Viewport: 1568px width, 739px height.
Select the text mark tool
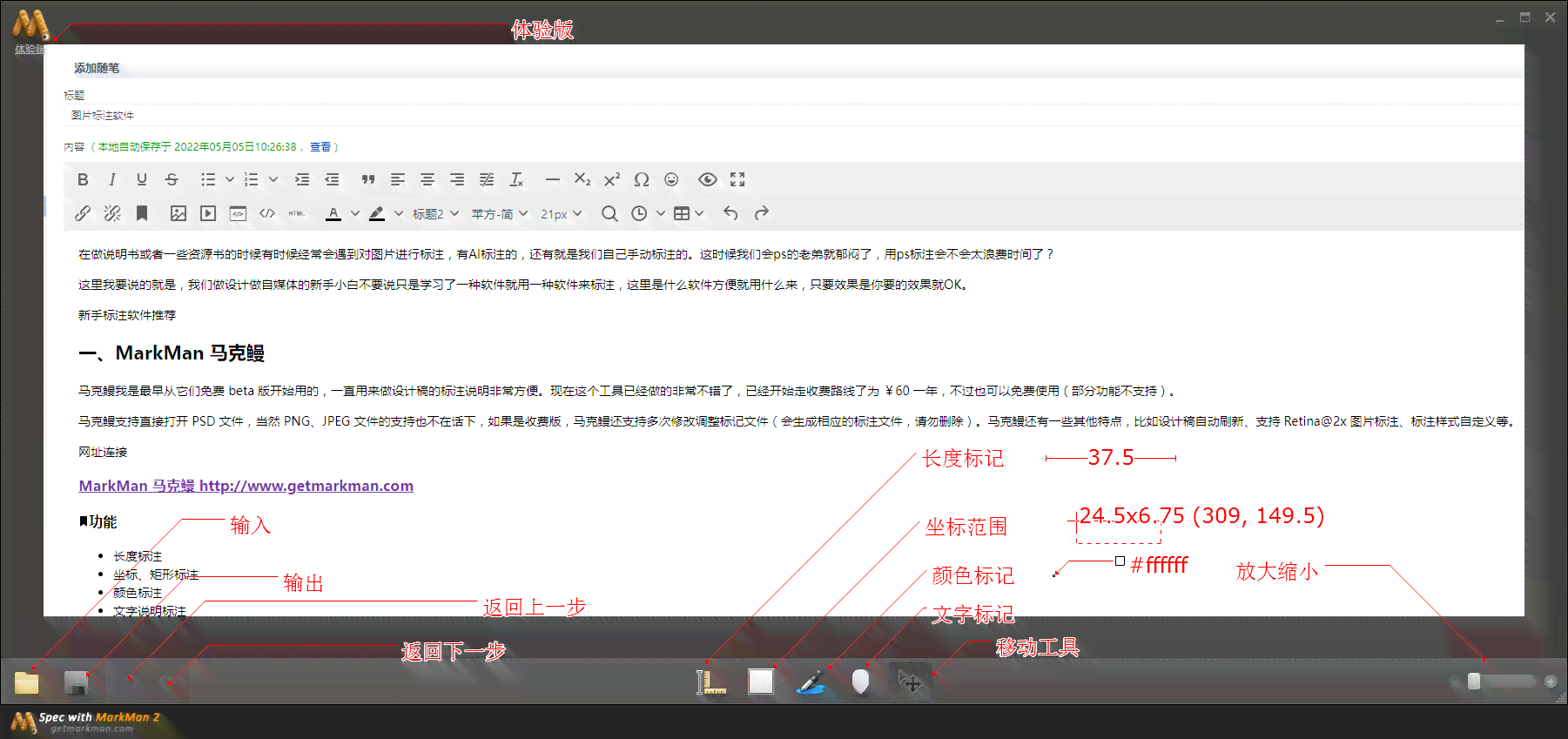[x=860, y=682]
